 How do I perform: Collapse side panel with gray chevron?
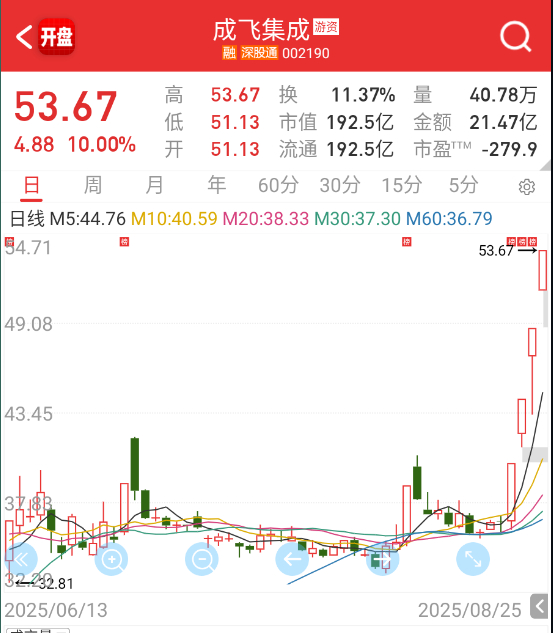pyautogui.click(x=539, y=606)
